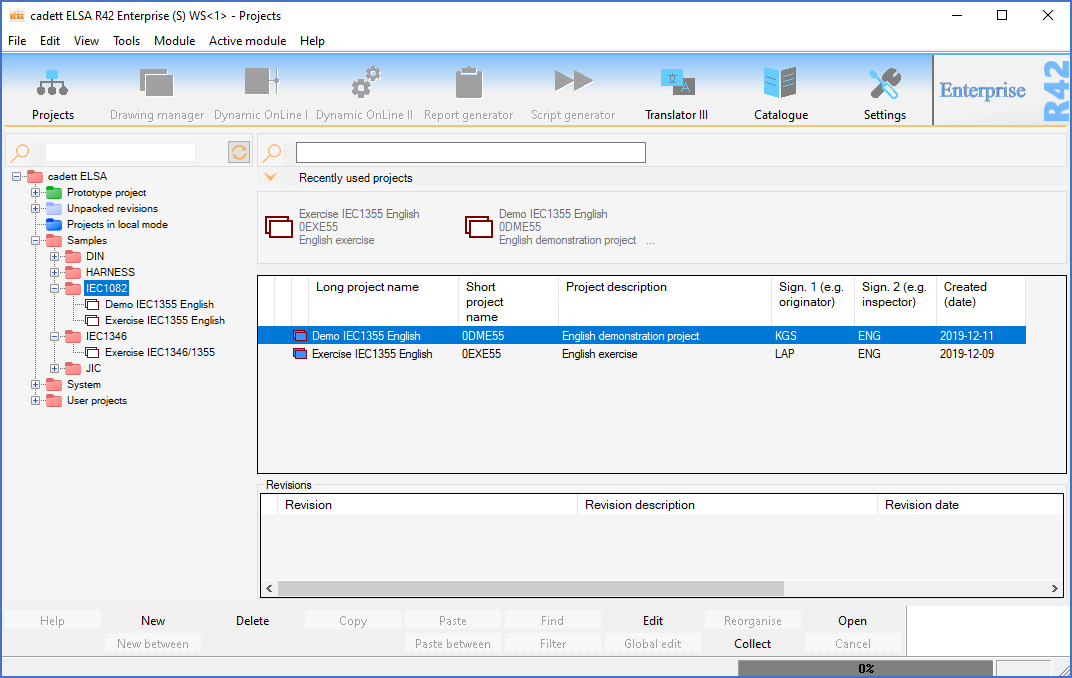Click the Copy button
The height and width of the screenshot is (678, 1072).
coord(353,621)
